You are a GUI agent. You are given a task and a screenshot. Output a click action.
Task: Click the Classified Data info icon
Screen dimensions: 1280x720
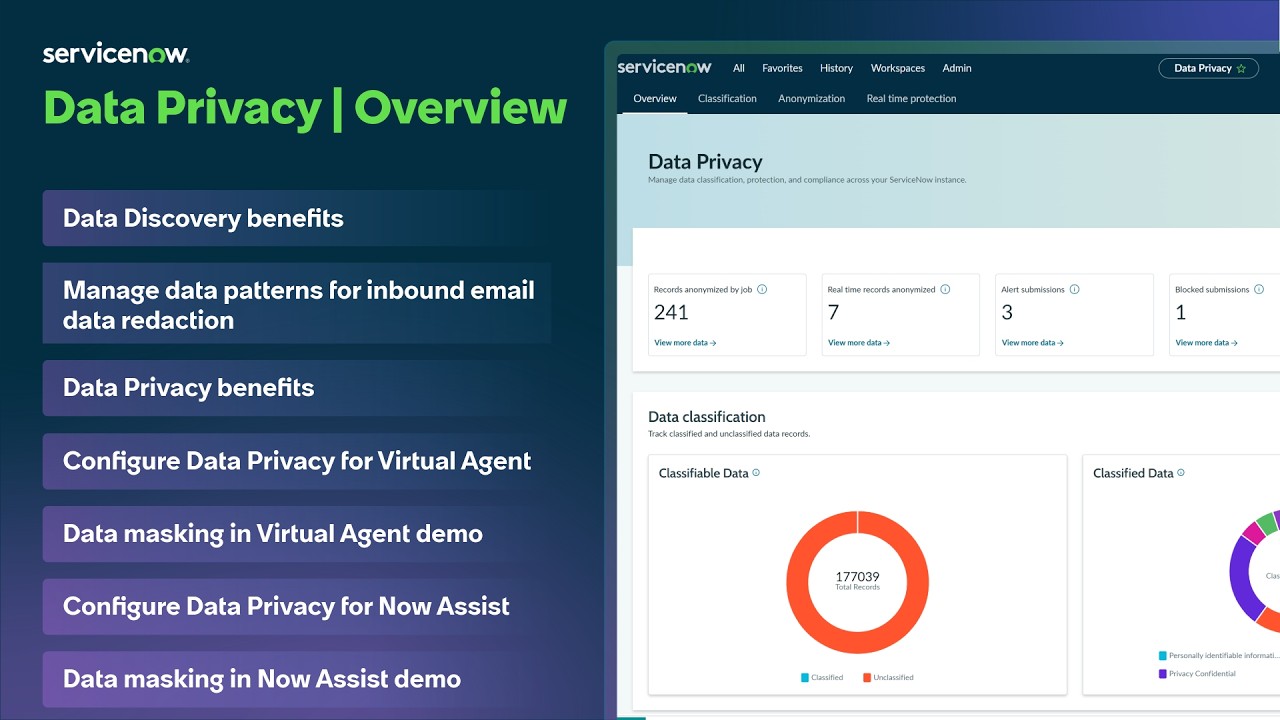coord(1181,473)
